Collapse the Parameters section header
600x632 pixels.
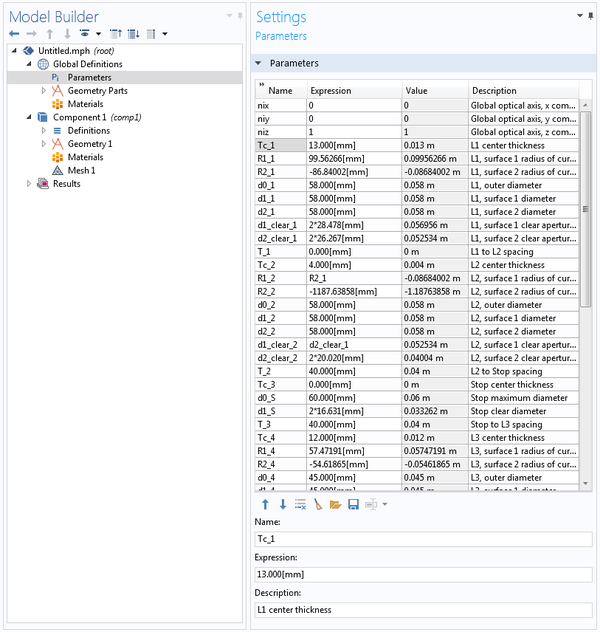258,63
